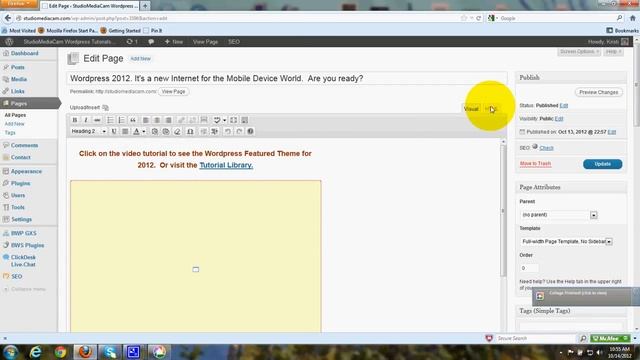
Task: Insert the More tag
Action: (204, 120)
